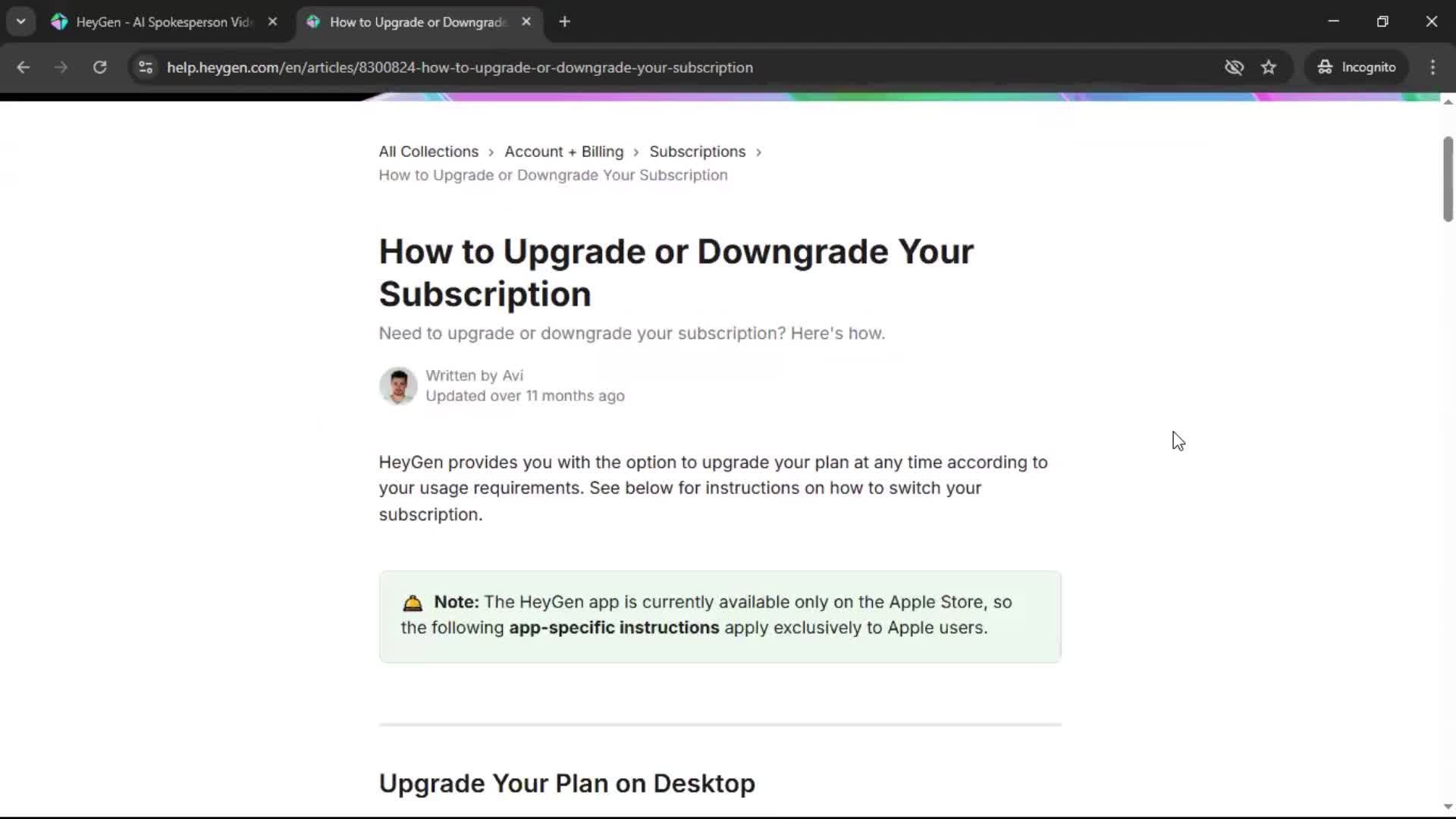Click the vertical scrollbar thumb
1456x819 pixels.
pyautogui.click(x=1448, y=179)
